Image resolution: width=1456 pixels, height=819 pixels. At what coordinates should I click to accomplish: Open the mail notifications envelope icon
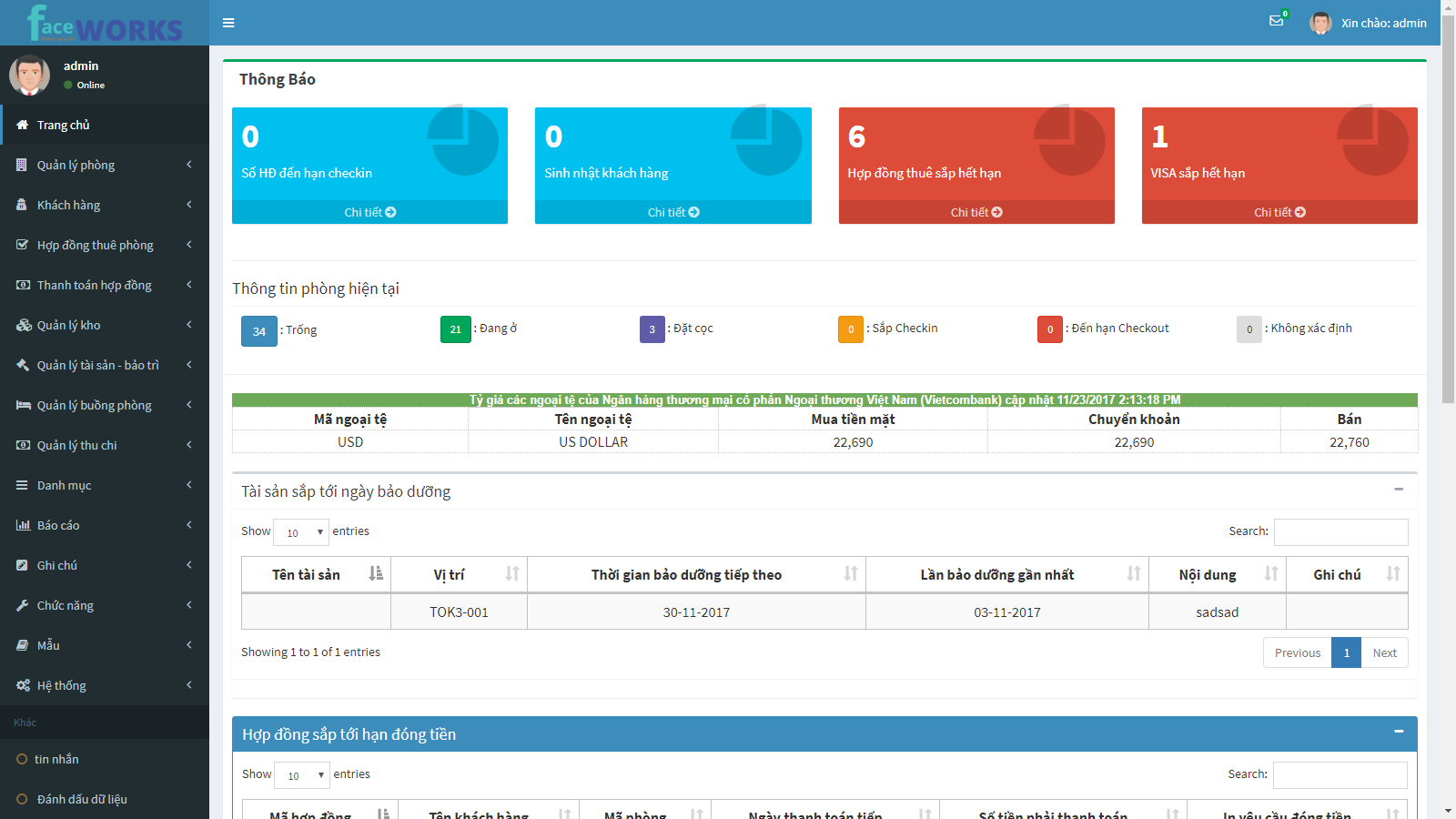click(x=1276, y=21)
